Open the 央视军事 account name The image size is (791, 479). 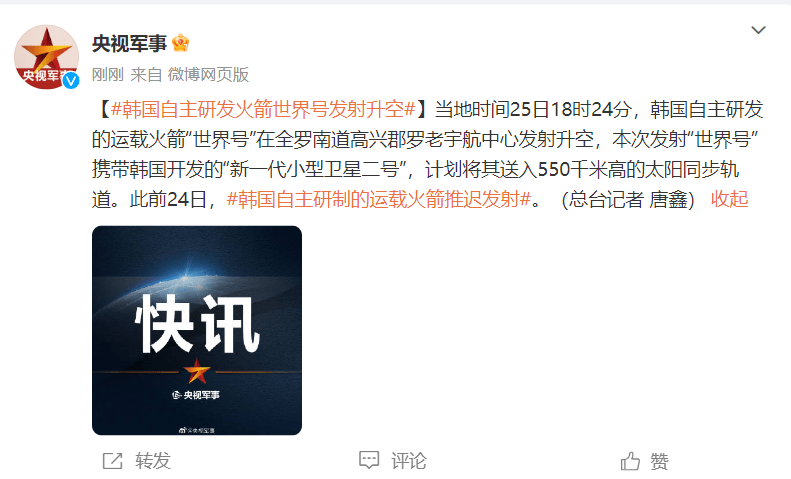click(129, 44)
